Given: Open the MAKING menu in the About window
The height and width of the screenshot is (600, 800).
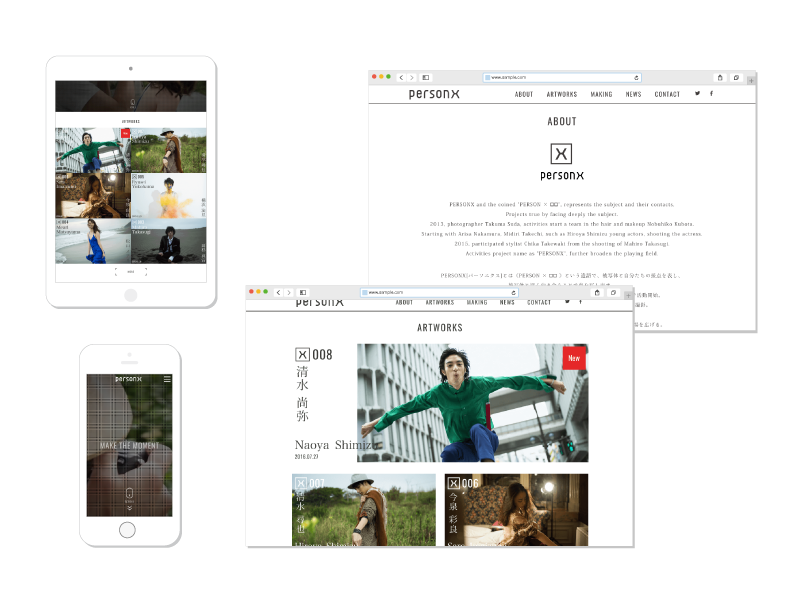Looking at the screenshot, I should pos(601,94).
